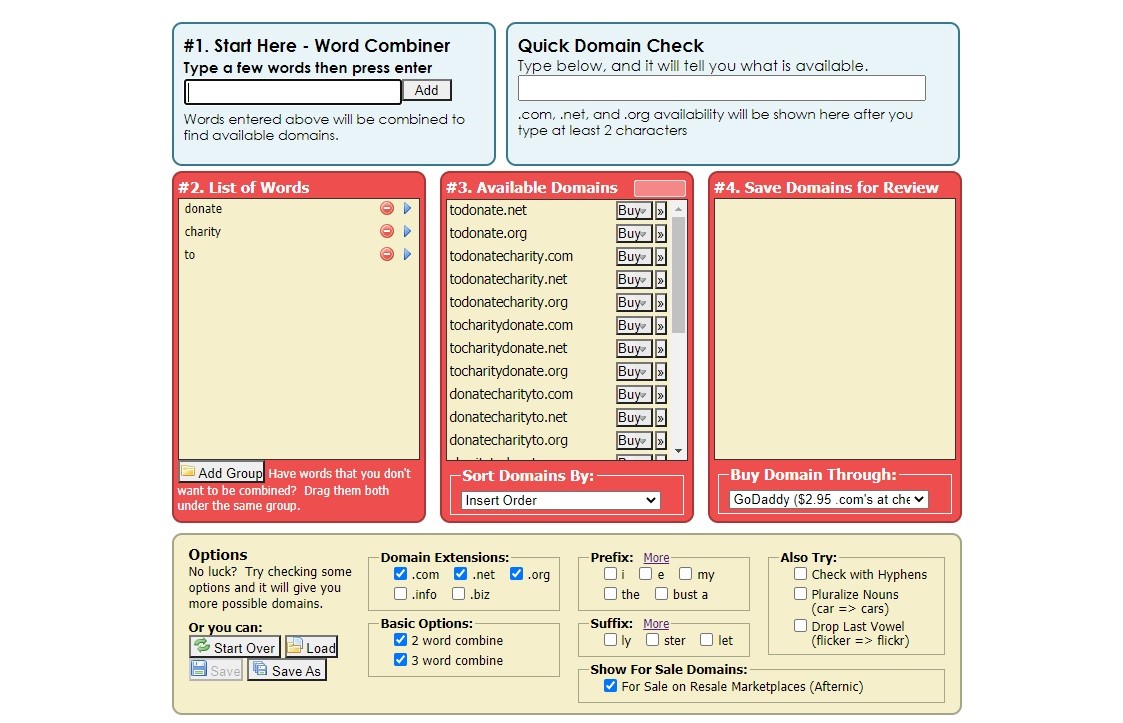Open Buy dropdown for donatecharityto.org

634,440
